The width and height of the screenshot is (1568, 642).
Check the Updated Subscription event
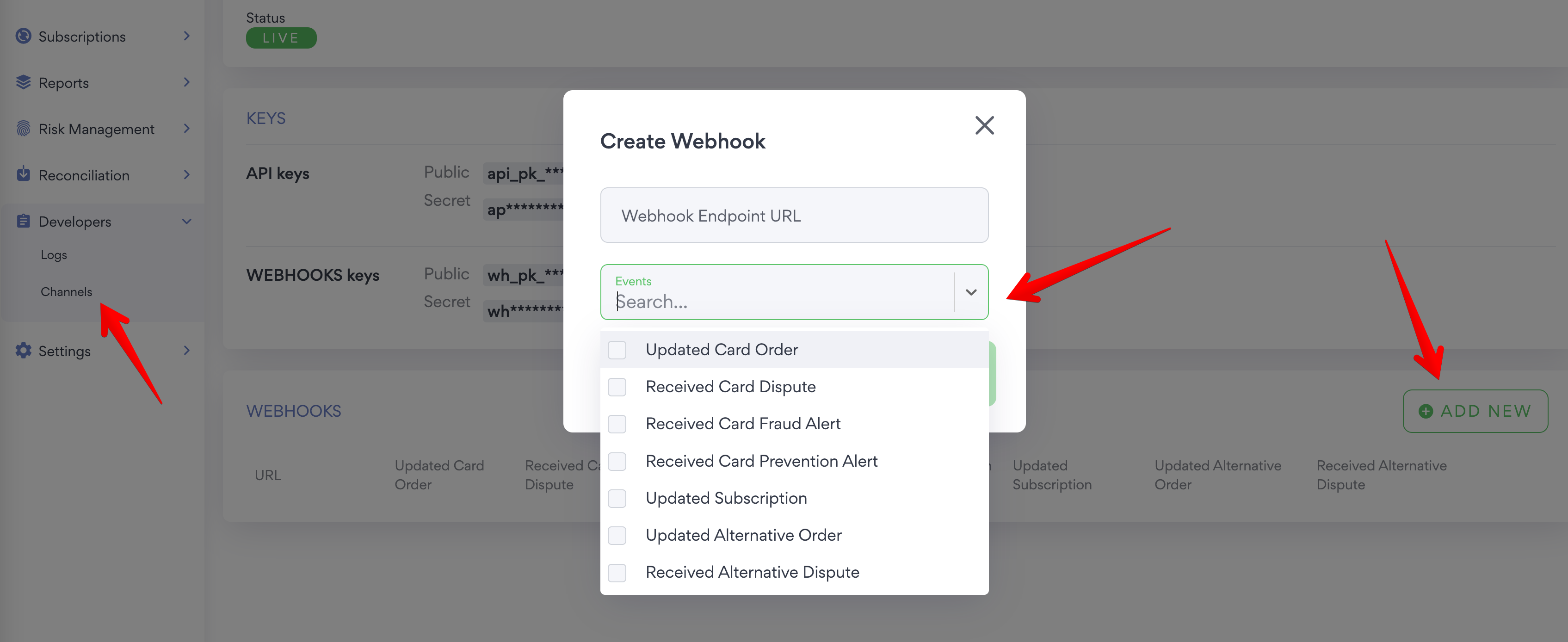point(617,499)
